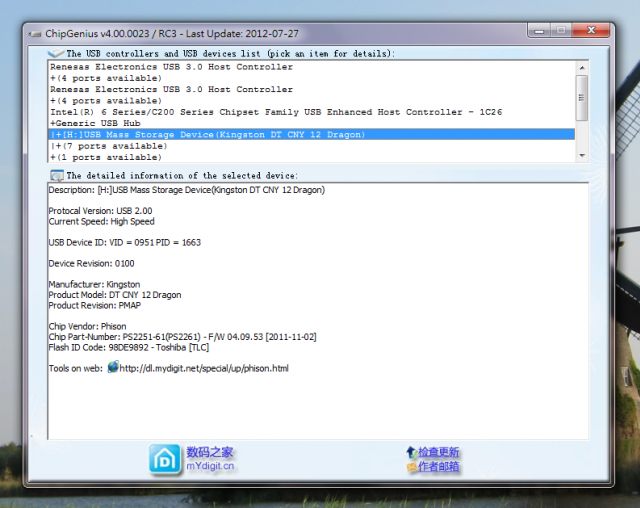Click the device list header icon

(56, 53)
